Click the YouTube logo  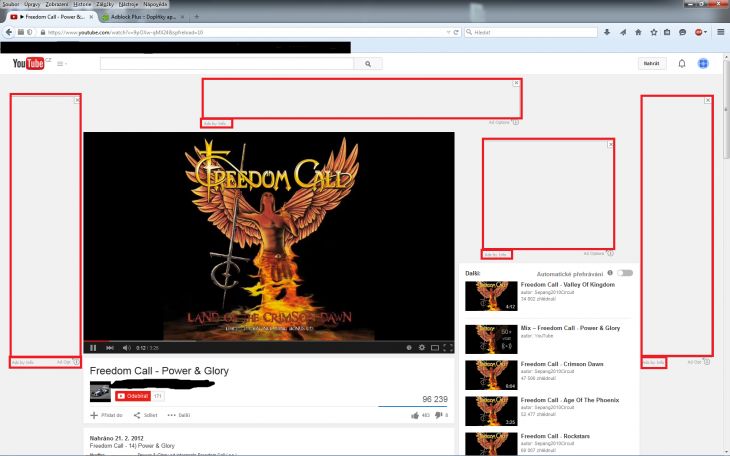pyautogui.click(x=29, y=63)
